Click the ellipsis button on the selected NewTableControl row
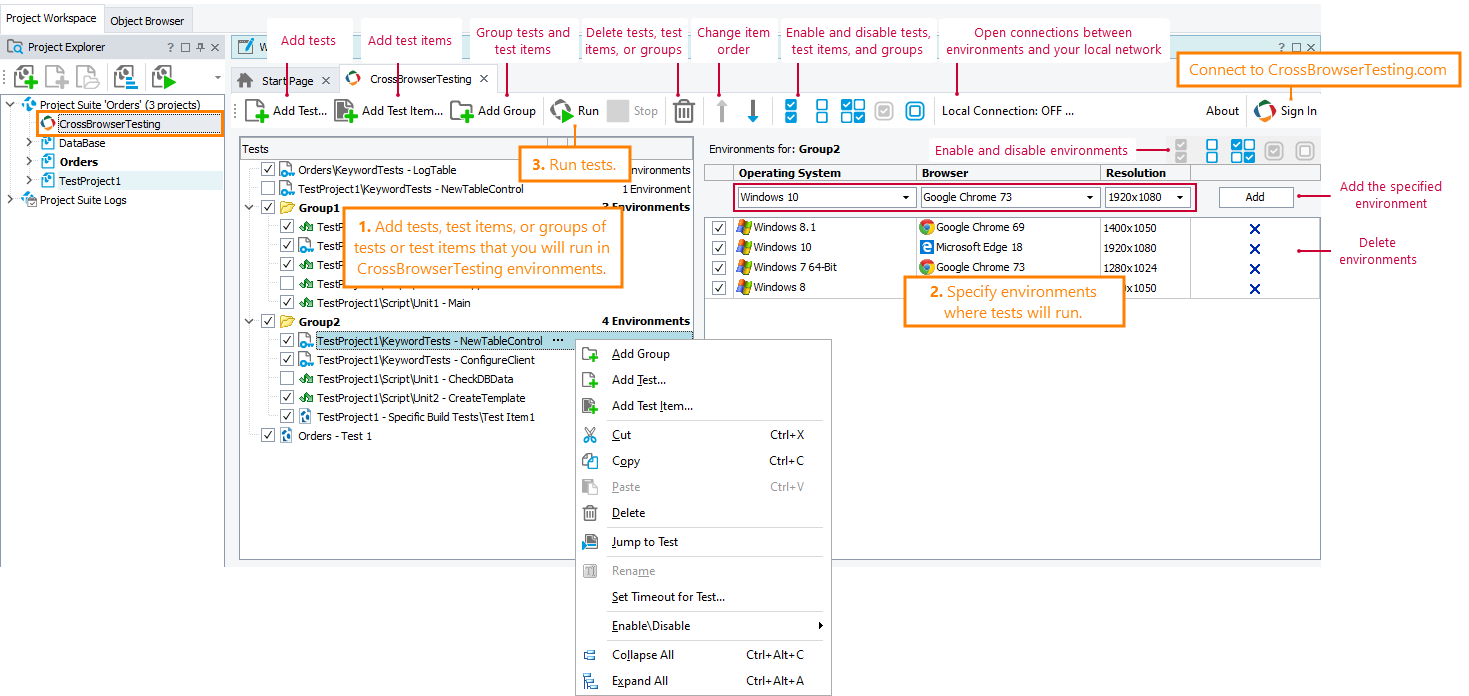Screen dimensions: 1469x696 (x=558, y=341)
